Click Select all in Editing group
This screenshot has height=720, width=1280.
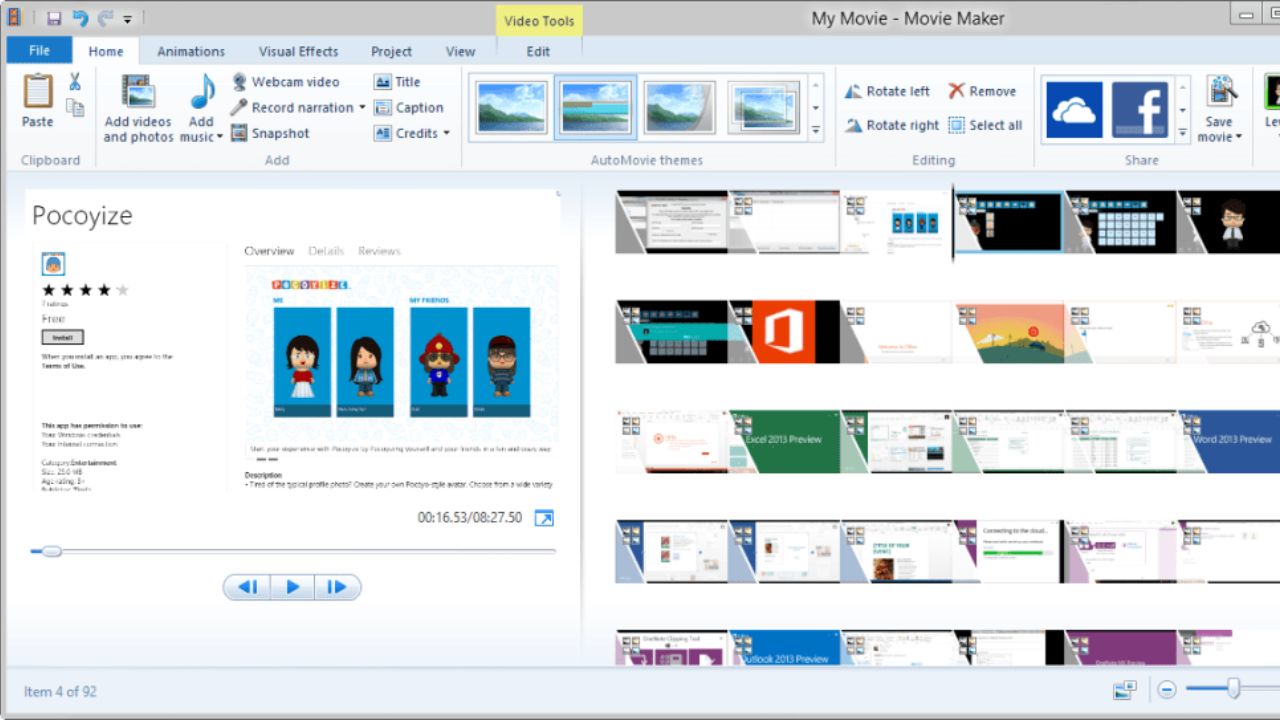tap(985, 125)
